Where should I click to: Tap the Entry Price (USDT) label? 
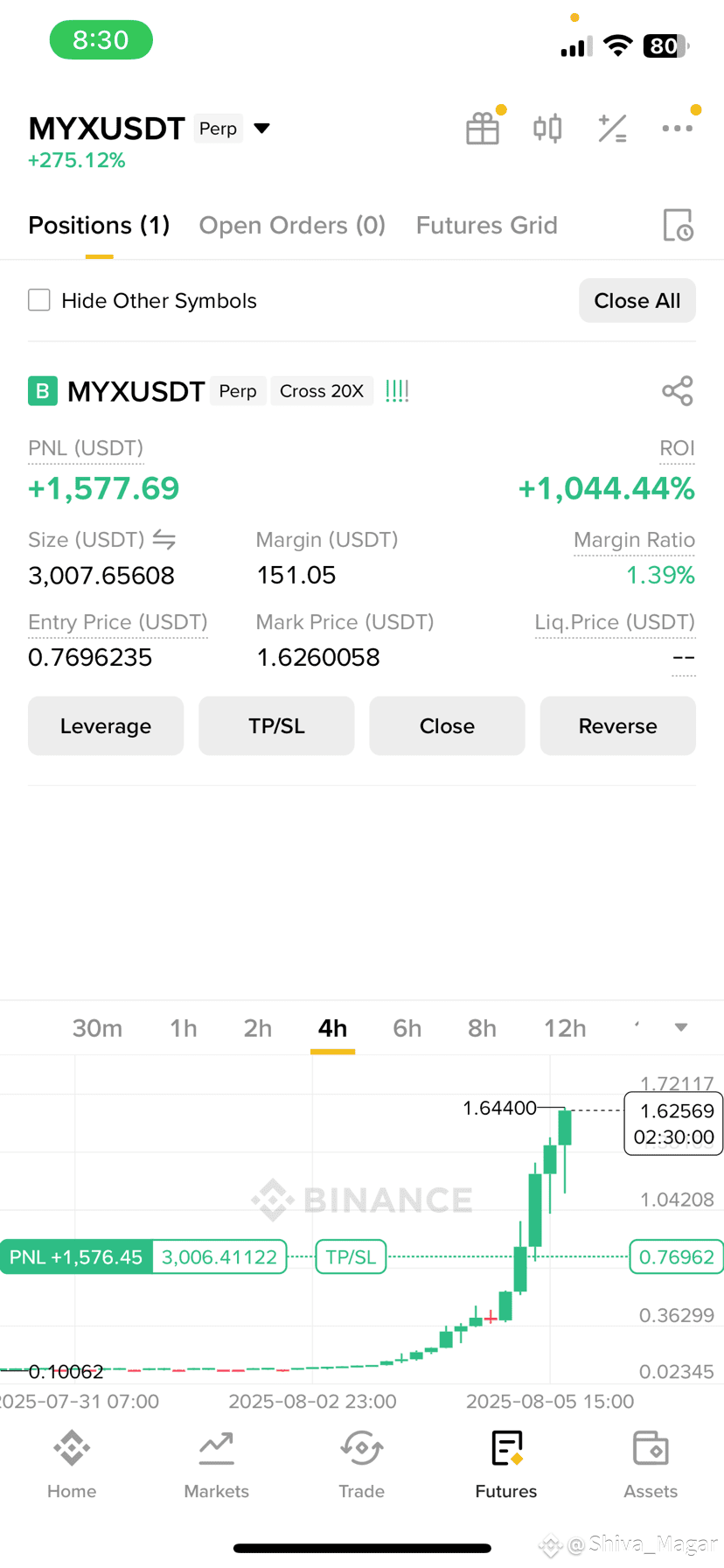point(118,622)
